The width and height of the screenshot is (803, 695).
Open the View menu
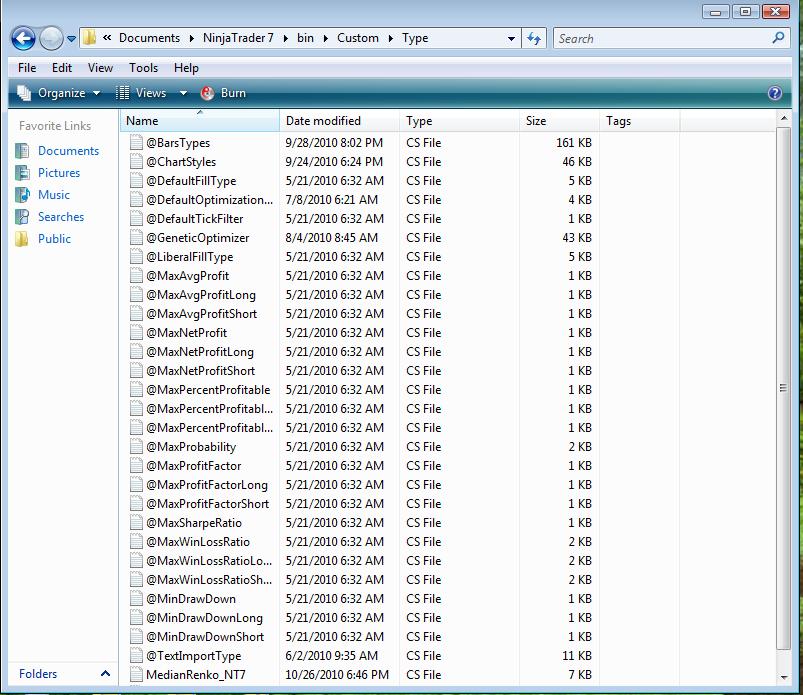point(100,68)
